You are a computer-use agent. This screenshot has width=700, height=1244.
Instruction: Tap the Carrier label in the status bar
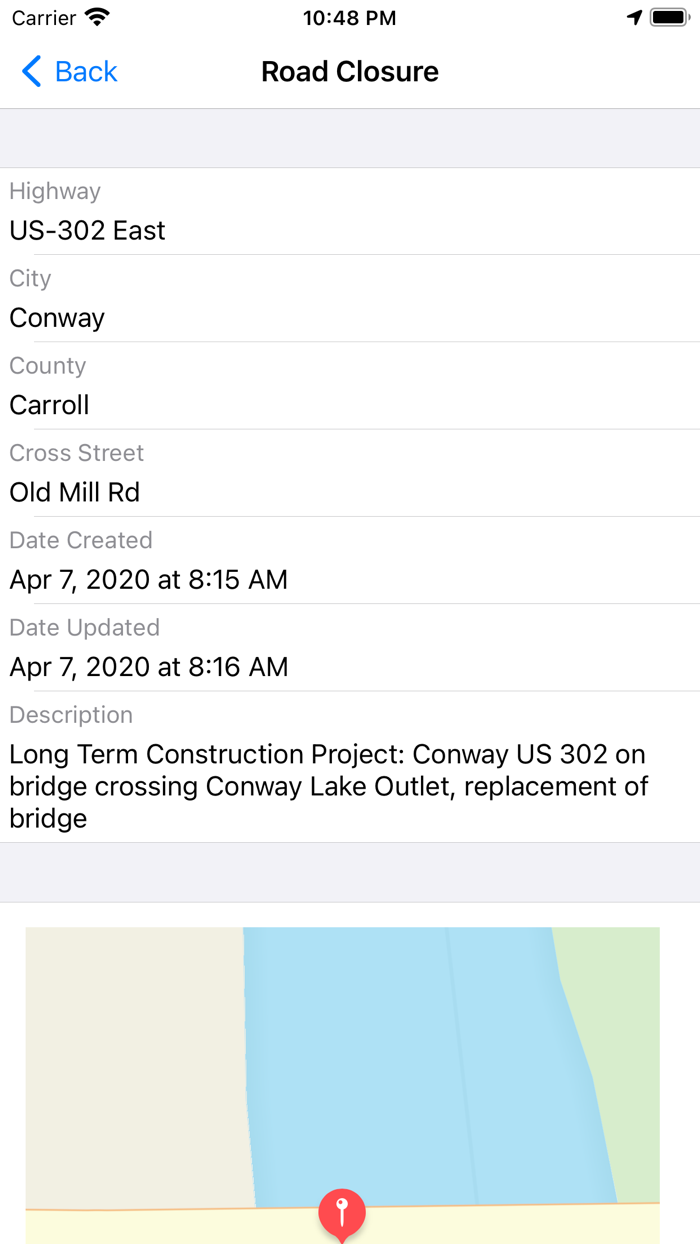tap(39, 17)
